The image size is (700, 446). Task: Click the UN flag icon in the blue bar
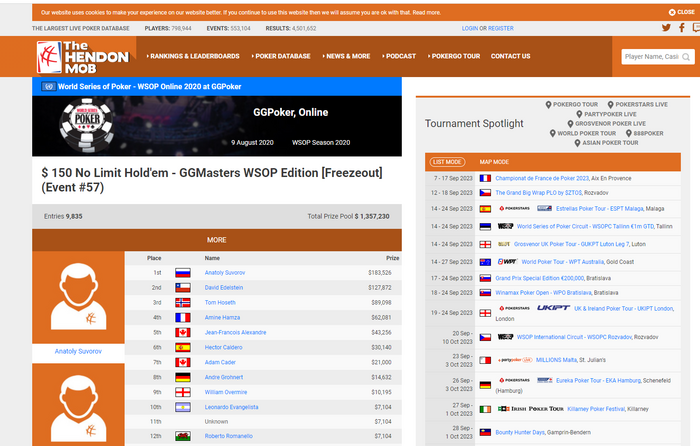(48, 87)
